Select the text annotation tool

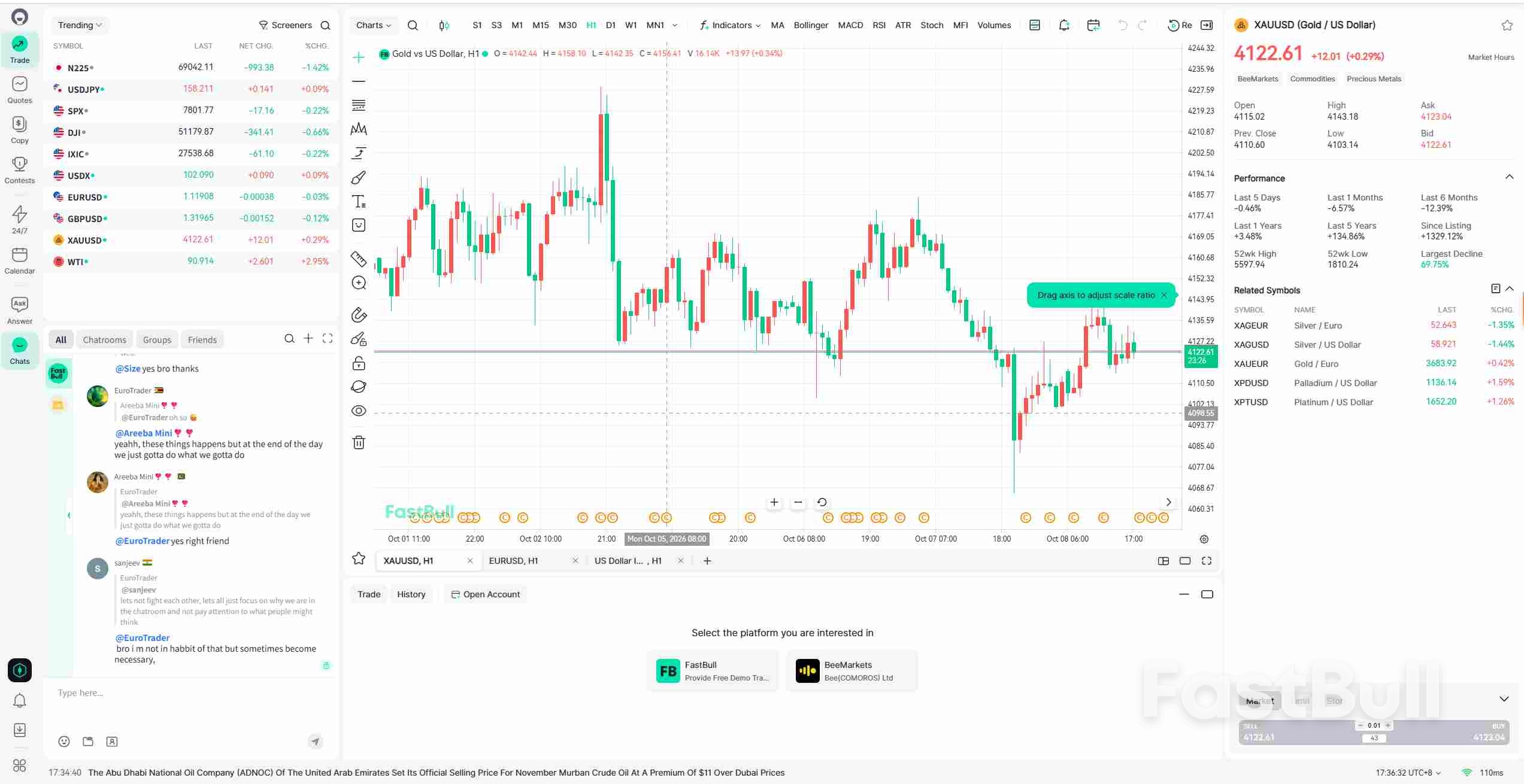(359, 202)
